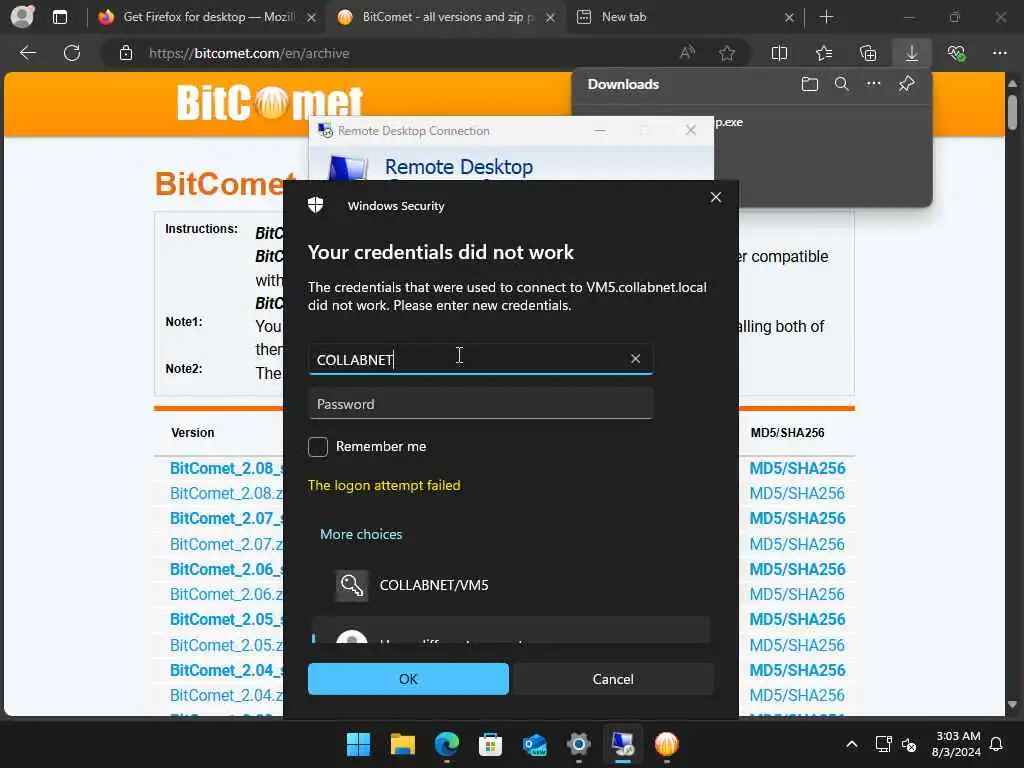The height and width of the screenshot is (768, 1024).
Task: Expand More choices in security dialog
Action: 361,534
